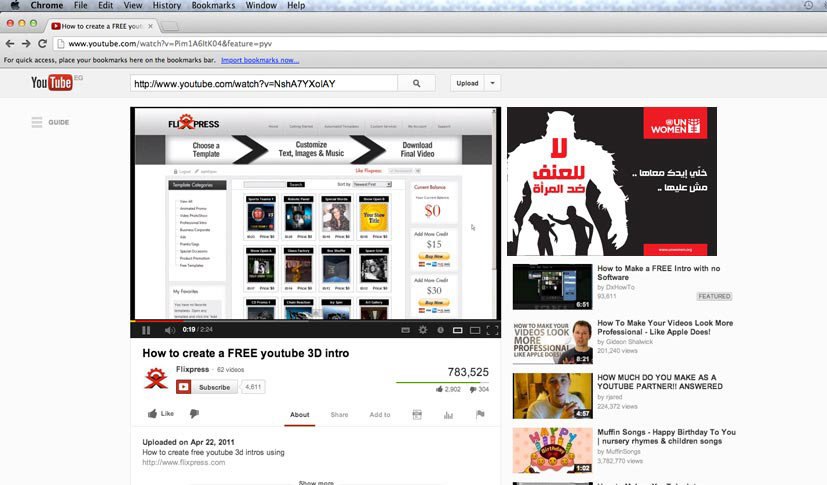The height and width of the screenshot is (485, 827).
Task: Click Import bookmarks now link
Action: click(x=260, y=60)
